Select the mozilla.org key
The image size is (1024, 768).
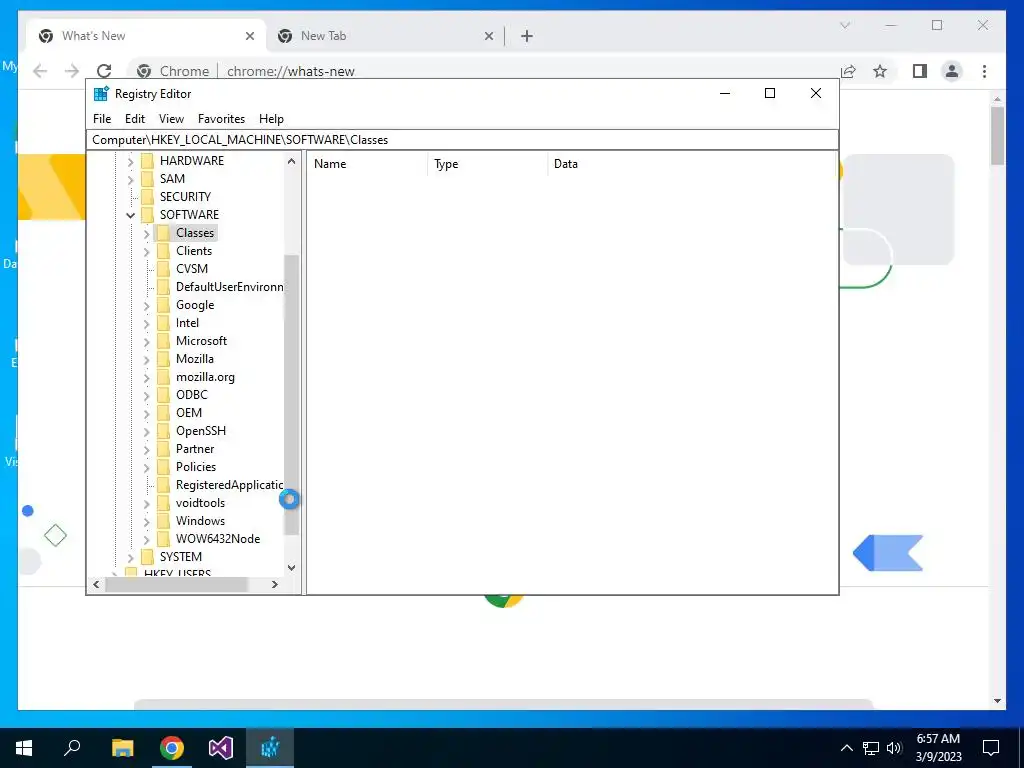[205, 377]
